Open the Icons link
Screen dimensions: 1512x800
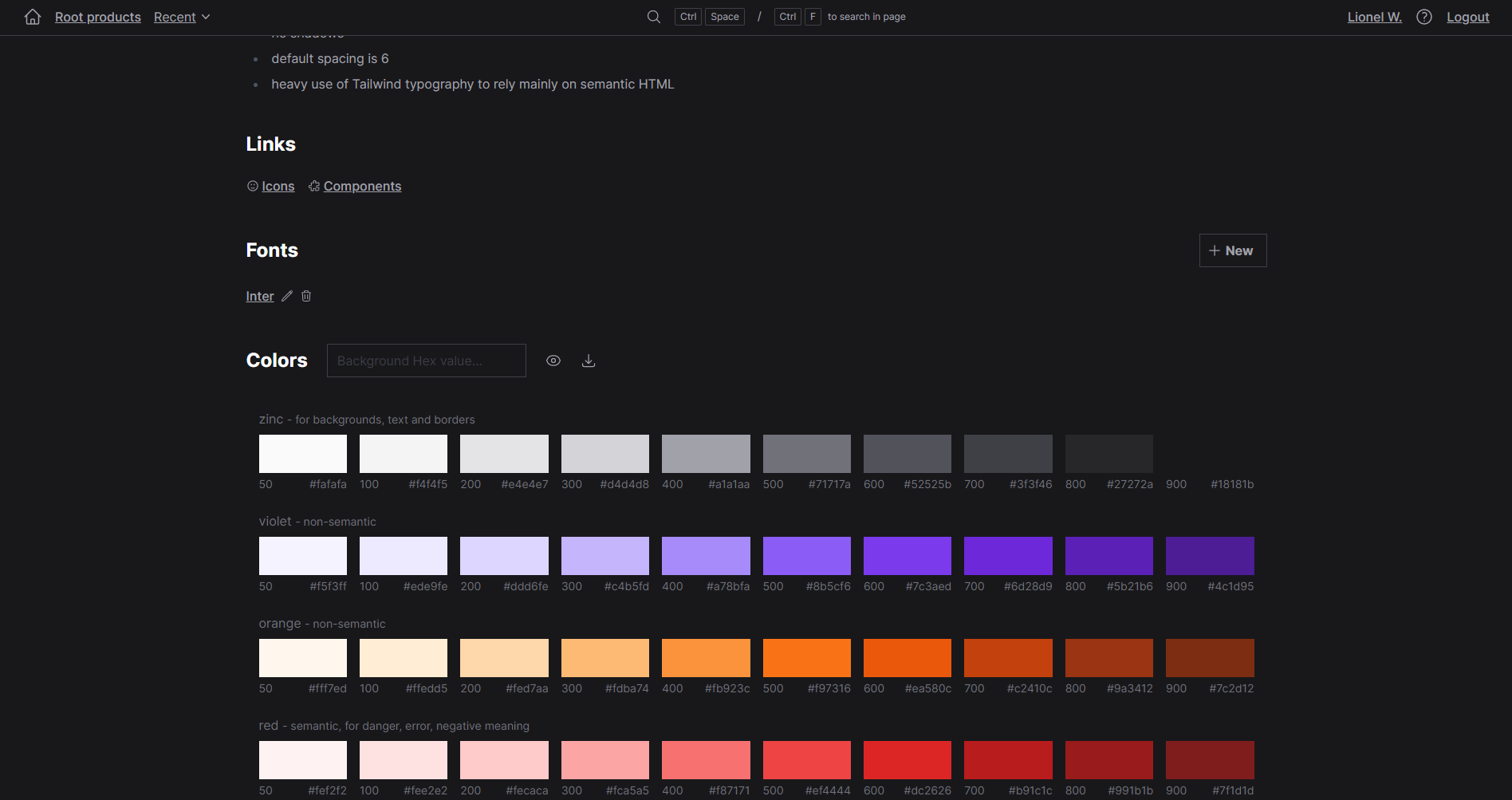coord(278,186)
